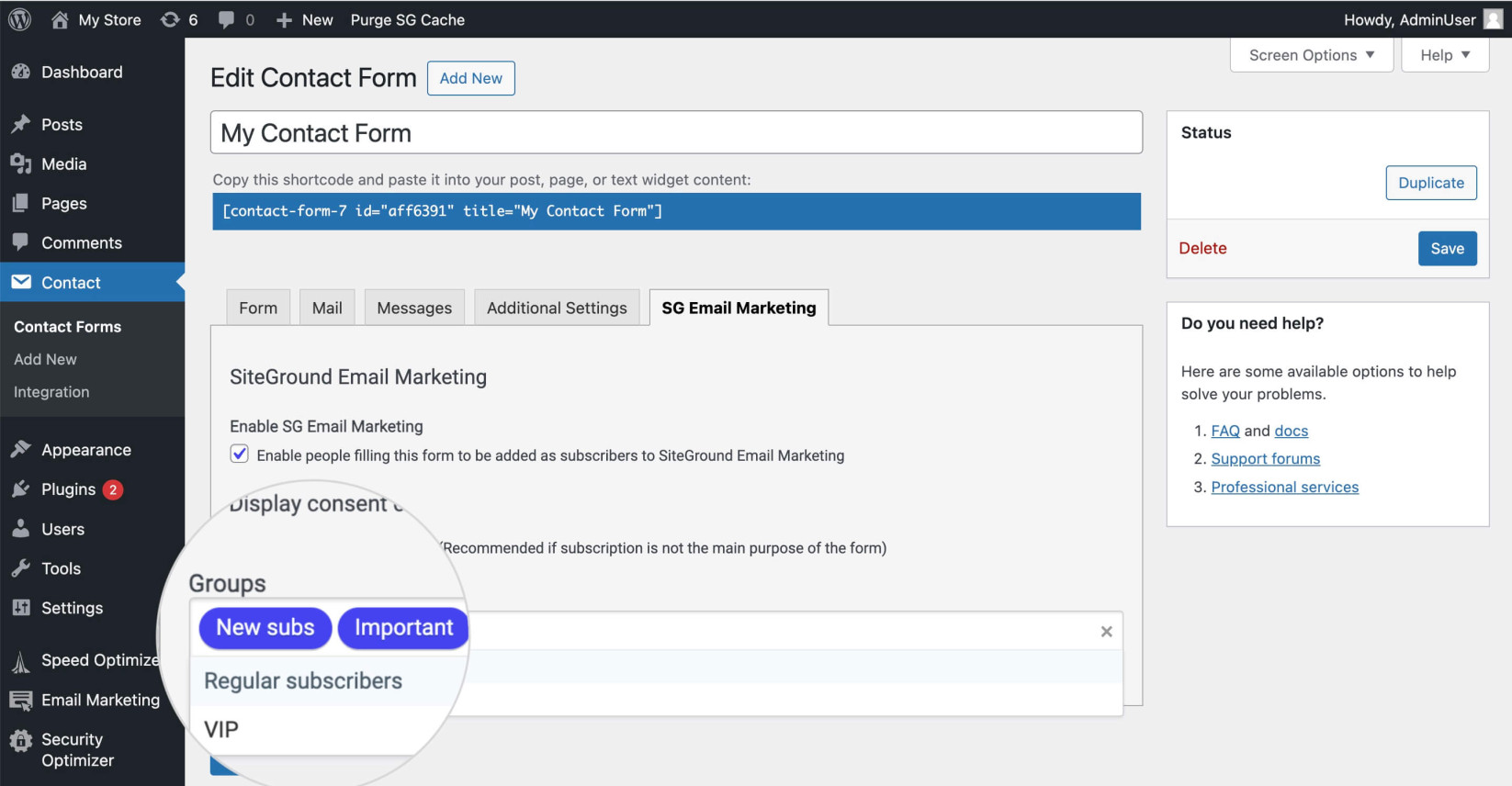
Task: Click My Store site name
Action: 109,19
